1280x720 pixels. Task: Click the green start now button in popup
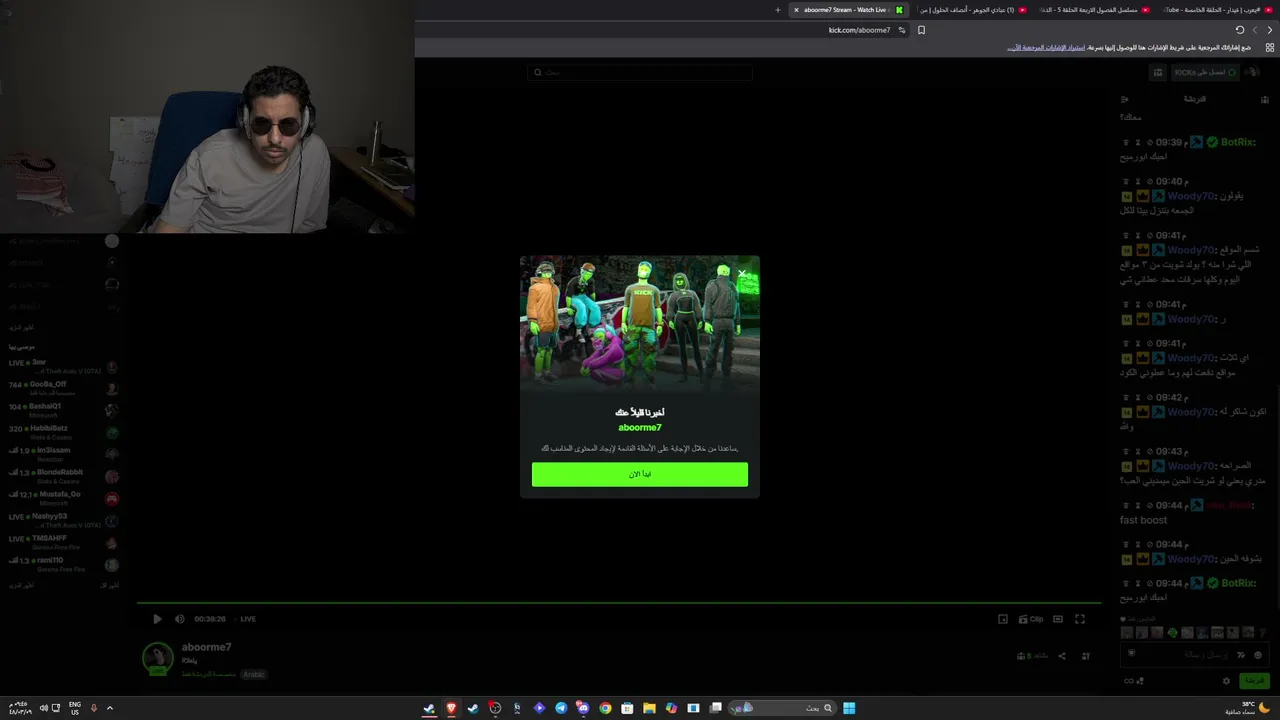640,474
